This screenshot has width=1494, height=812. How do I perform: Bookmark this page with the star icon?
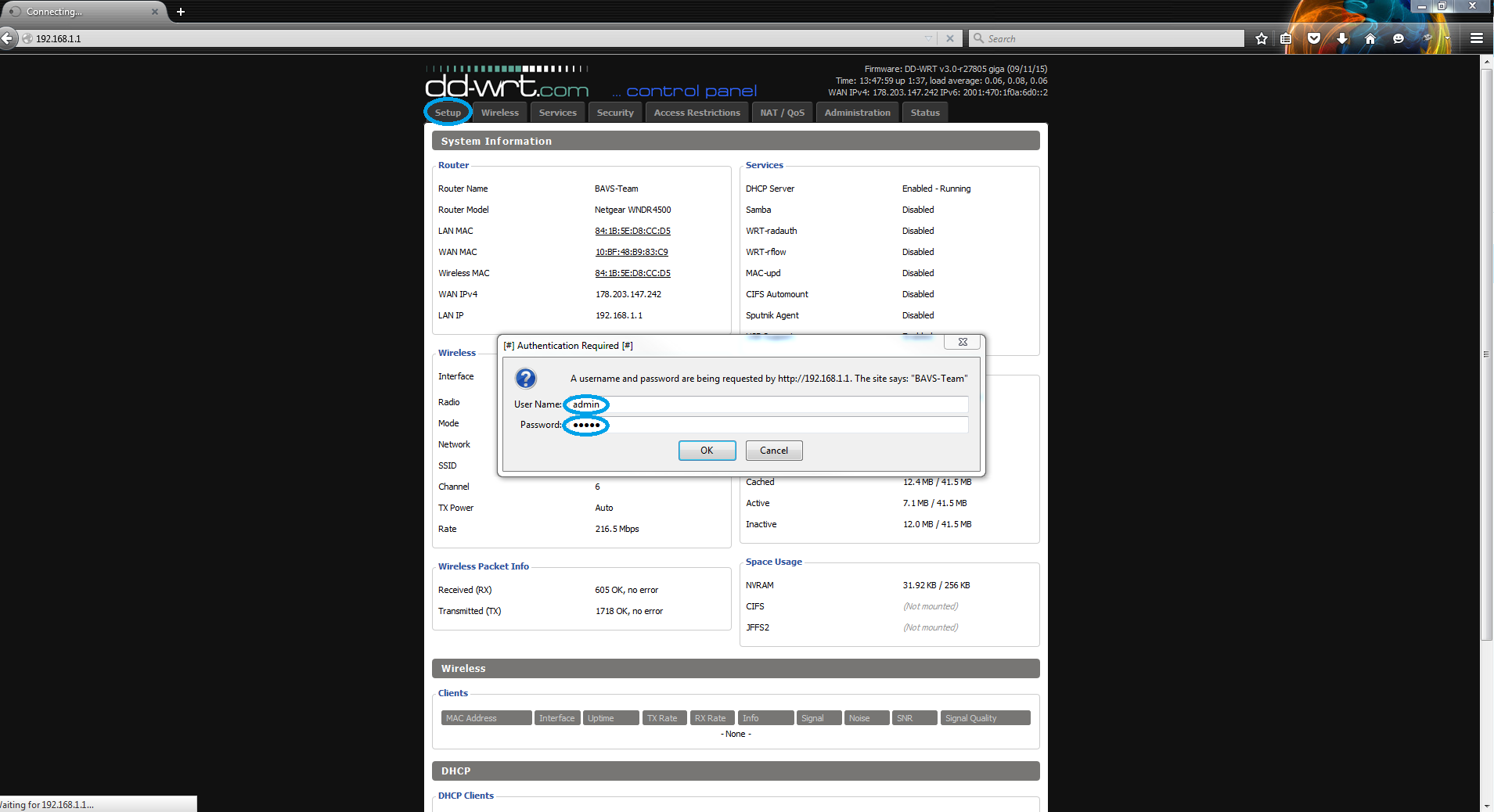pos(1262,38)
